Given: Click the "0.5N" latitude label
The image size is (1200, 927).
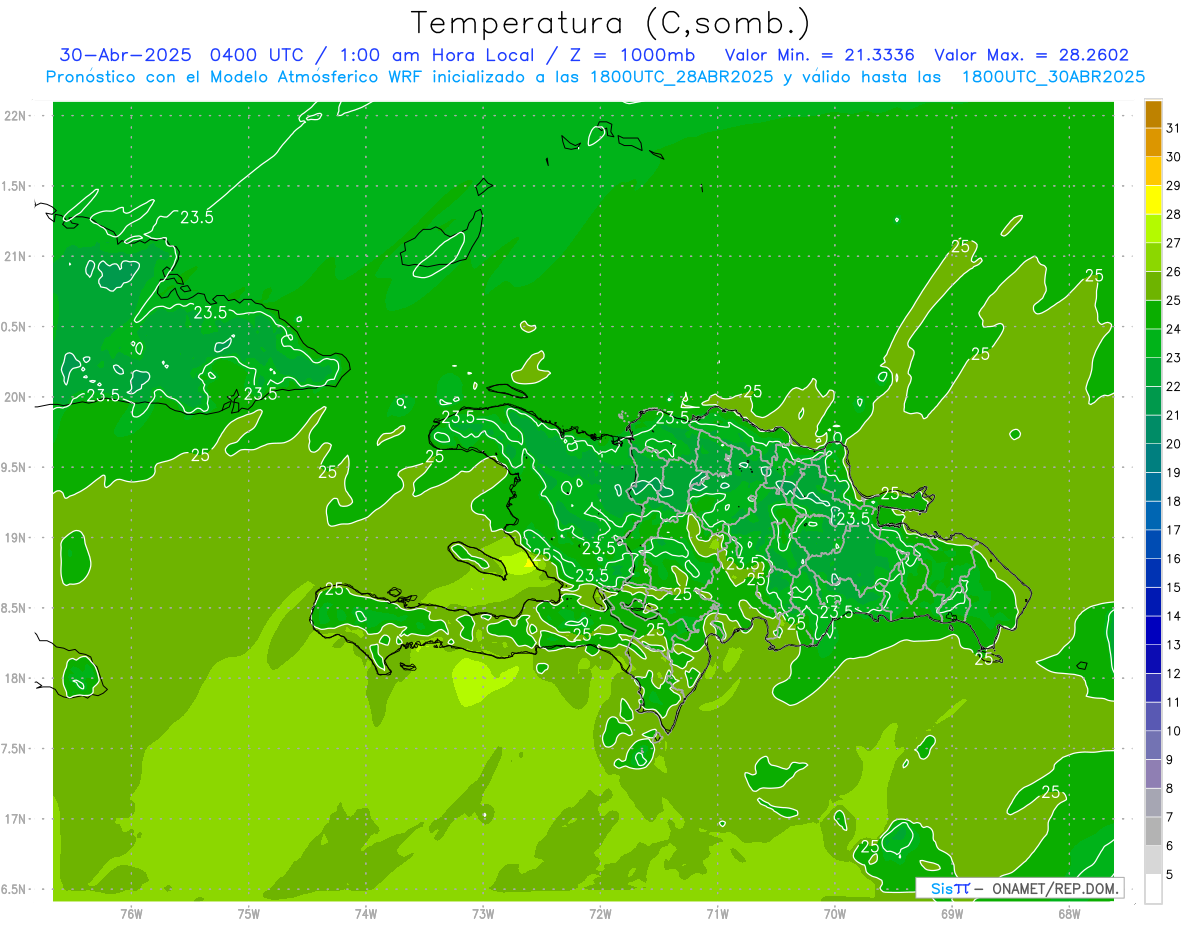Looking at the screenshot, I should pyautogui.click(x=14, y=327).
